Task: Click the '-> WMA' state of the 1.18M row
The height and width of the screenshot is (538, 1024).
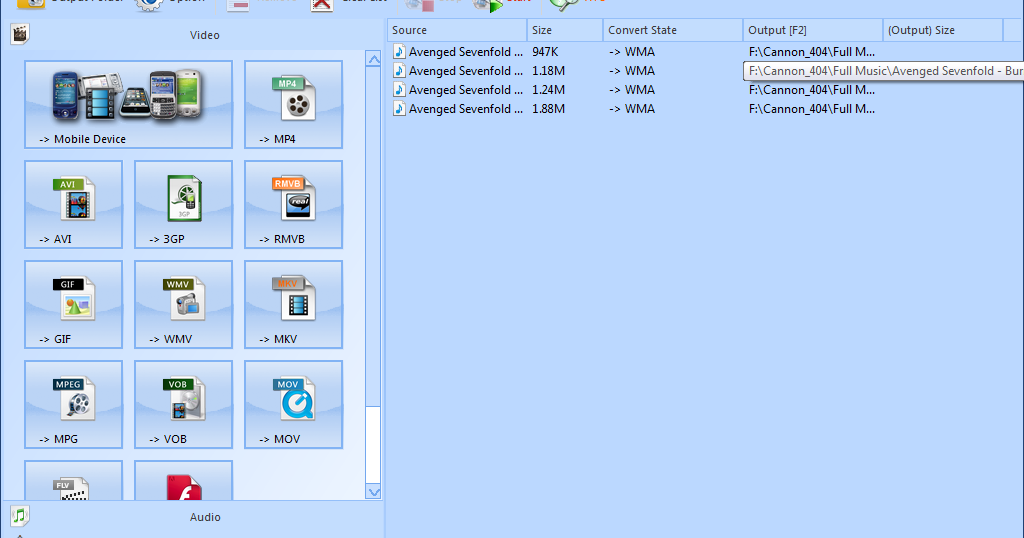Action: coord(632,71)
